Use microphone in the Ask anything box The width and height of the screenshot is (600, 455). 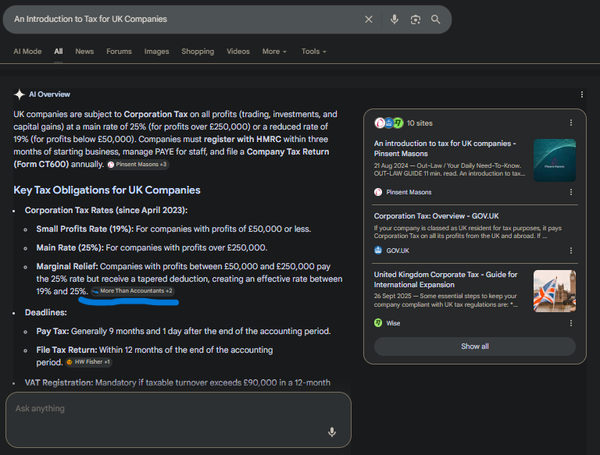332,432
